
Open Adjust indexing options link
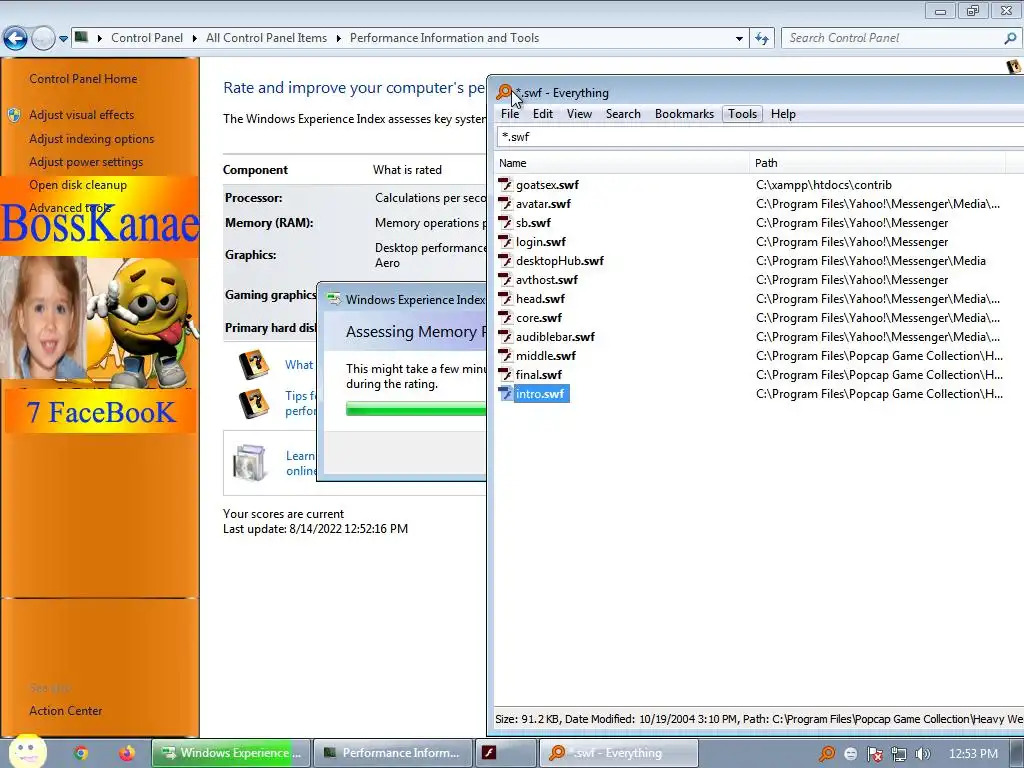pyautogui.click(x=91, y=139)
